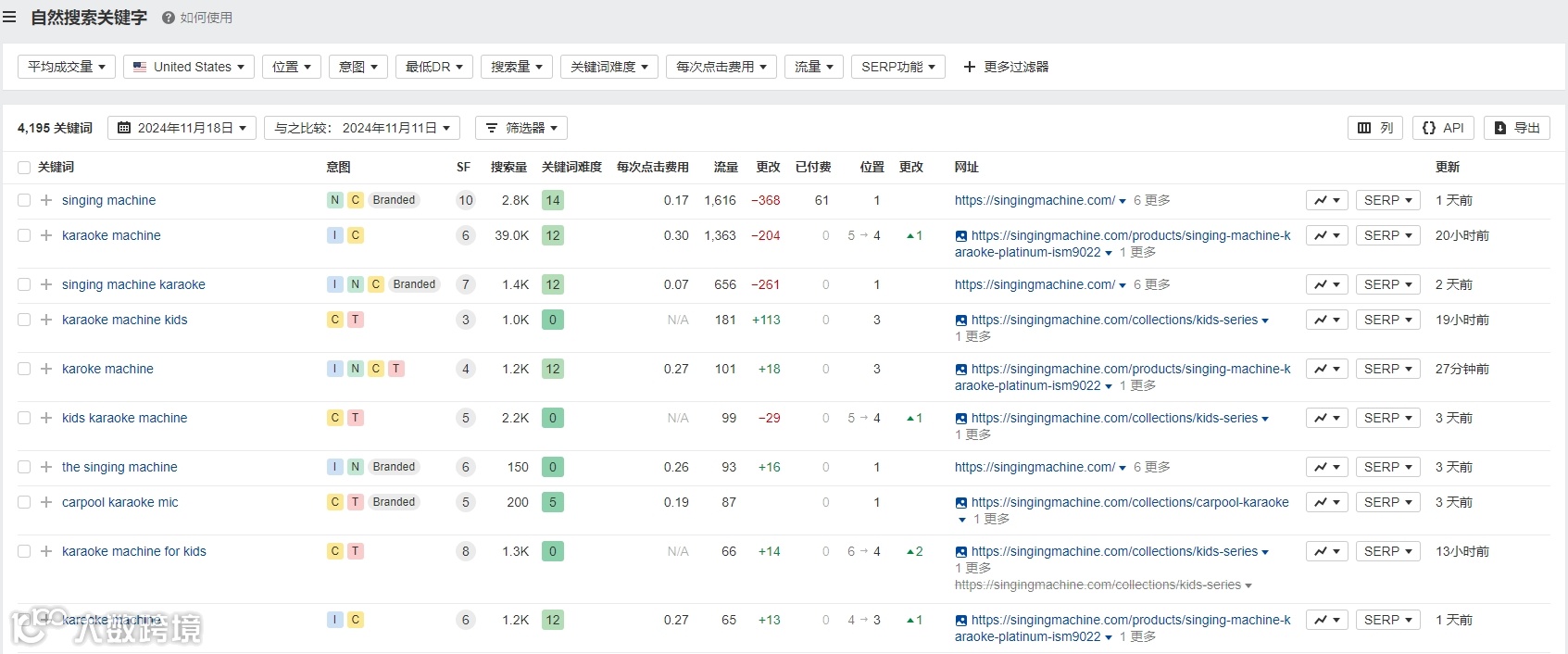Check the singing machine row checkbox

tap(24, 200)
